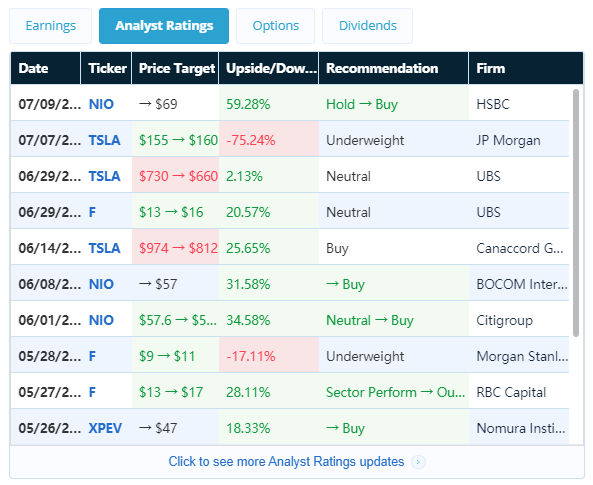Open the Options tab
The image size is (593, 485).
point(275,26)
